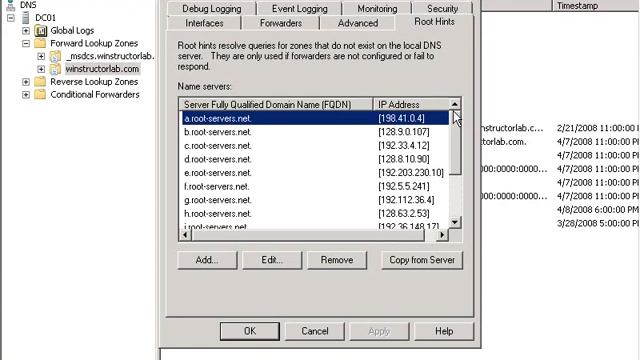Screen dimensions: 640x360
Task: Click IP address [192.203.230.10]
Action: tap(411, 173)
